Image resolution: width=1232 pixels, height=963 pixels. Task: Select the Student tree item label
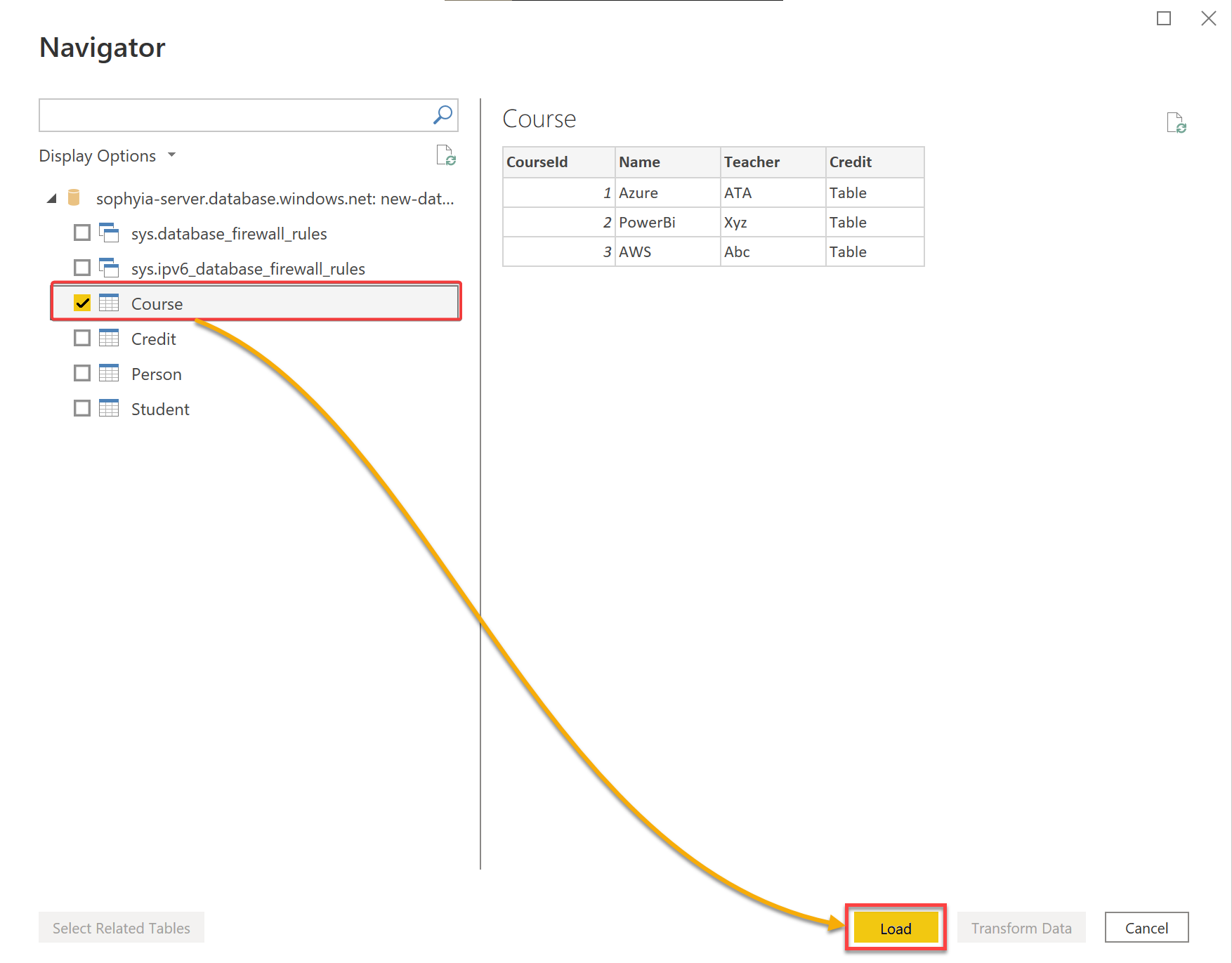(x=160, y=410)
